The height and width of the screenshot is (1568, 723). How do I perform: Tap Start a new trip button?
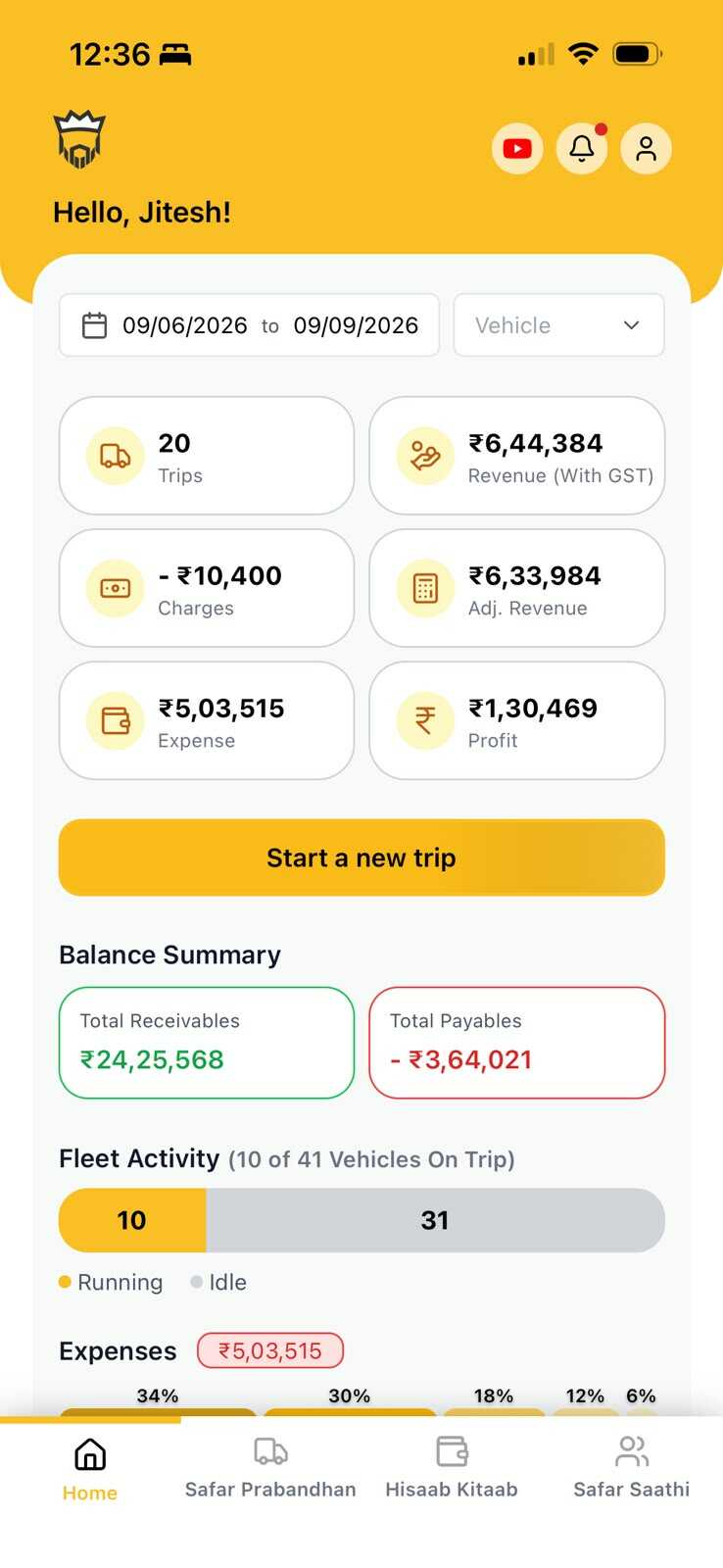click(x=361, y=857)
